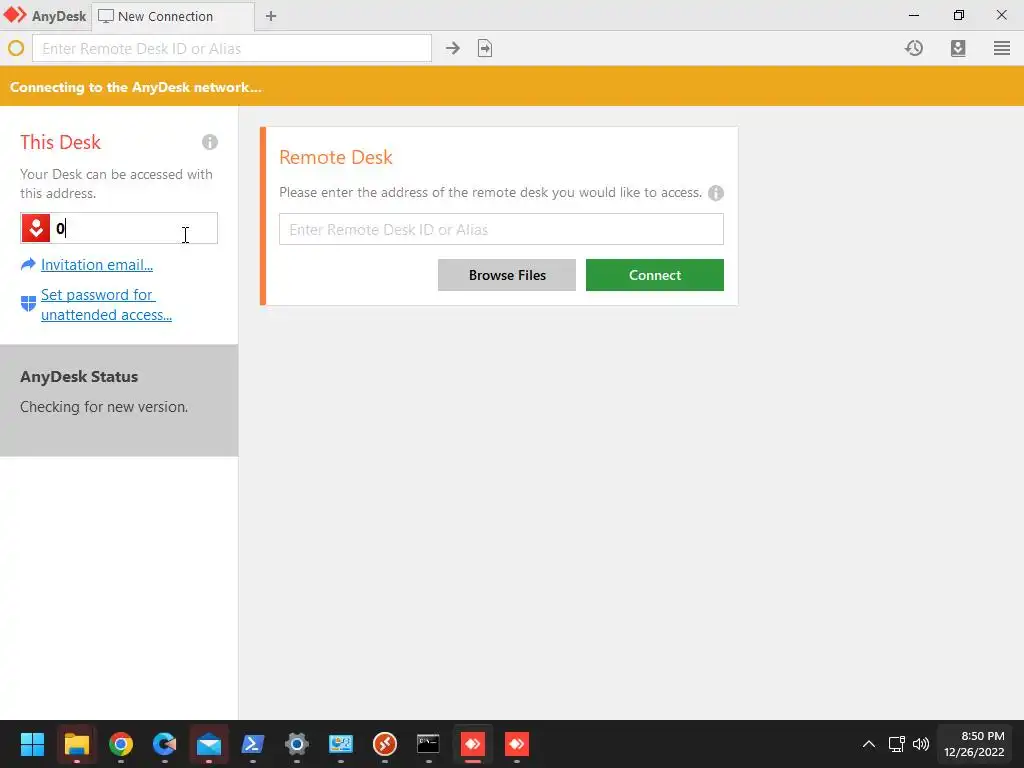This screenshot has height=768, width=1024.
Task: Open the session history clock icon
Action: [914, 48]
